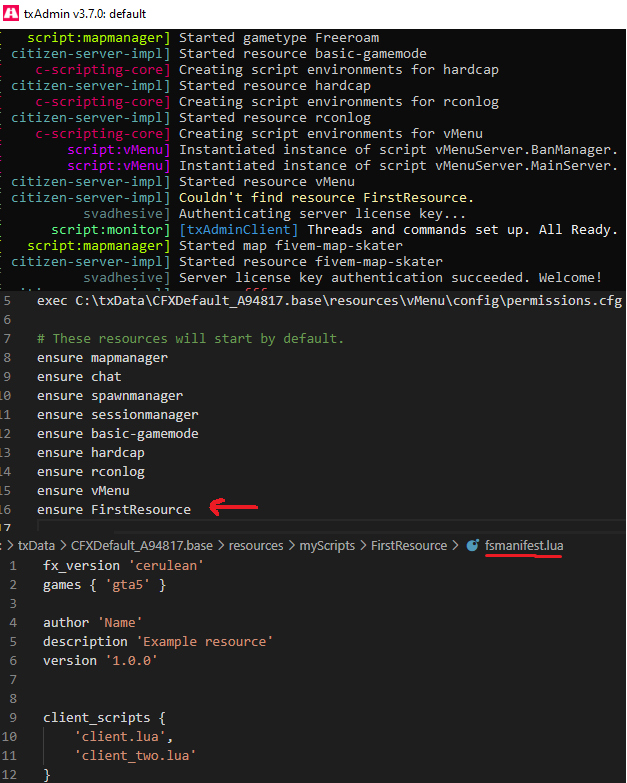Image resolution: width=627 pixels, height=783 pixels.
Task: Click the txAdmin logo icon in title bar
Action: (x=10, y=13)
